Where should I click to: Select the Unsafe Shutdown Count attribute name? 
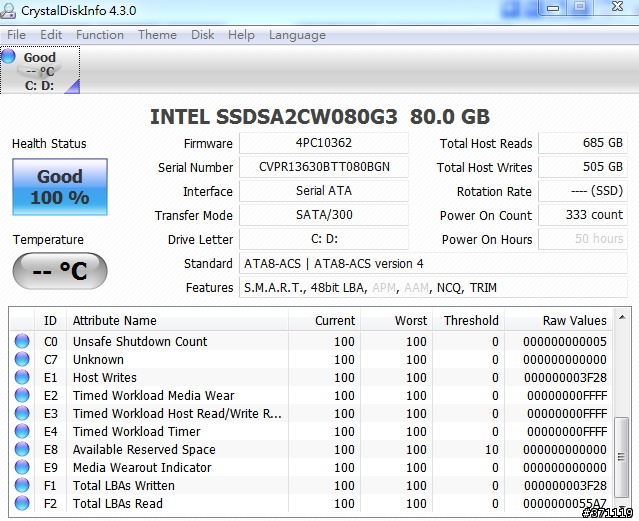(140, 341)
